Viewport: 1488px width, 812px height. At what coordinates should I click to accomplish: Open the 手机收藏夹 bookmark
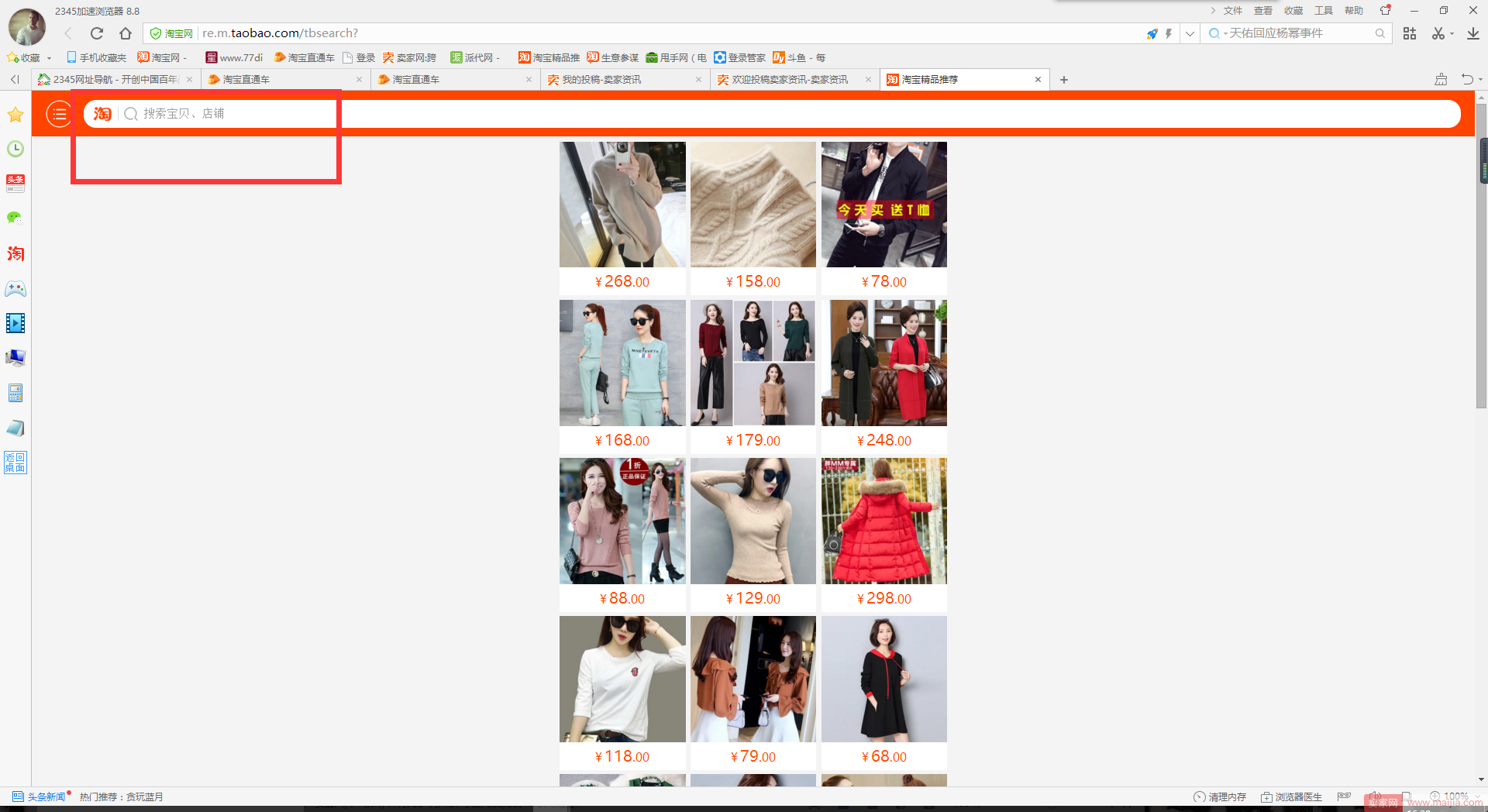pos(96,58)
